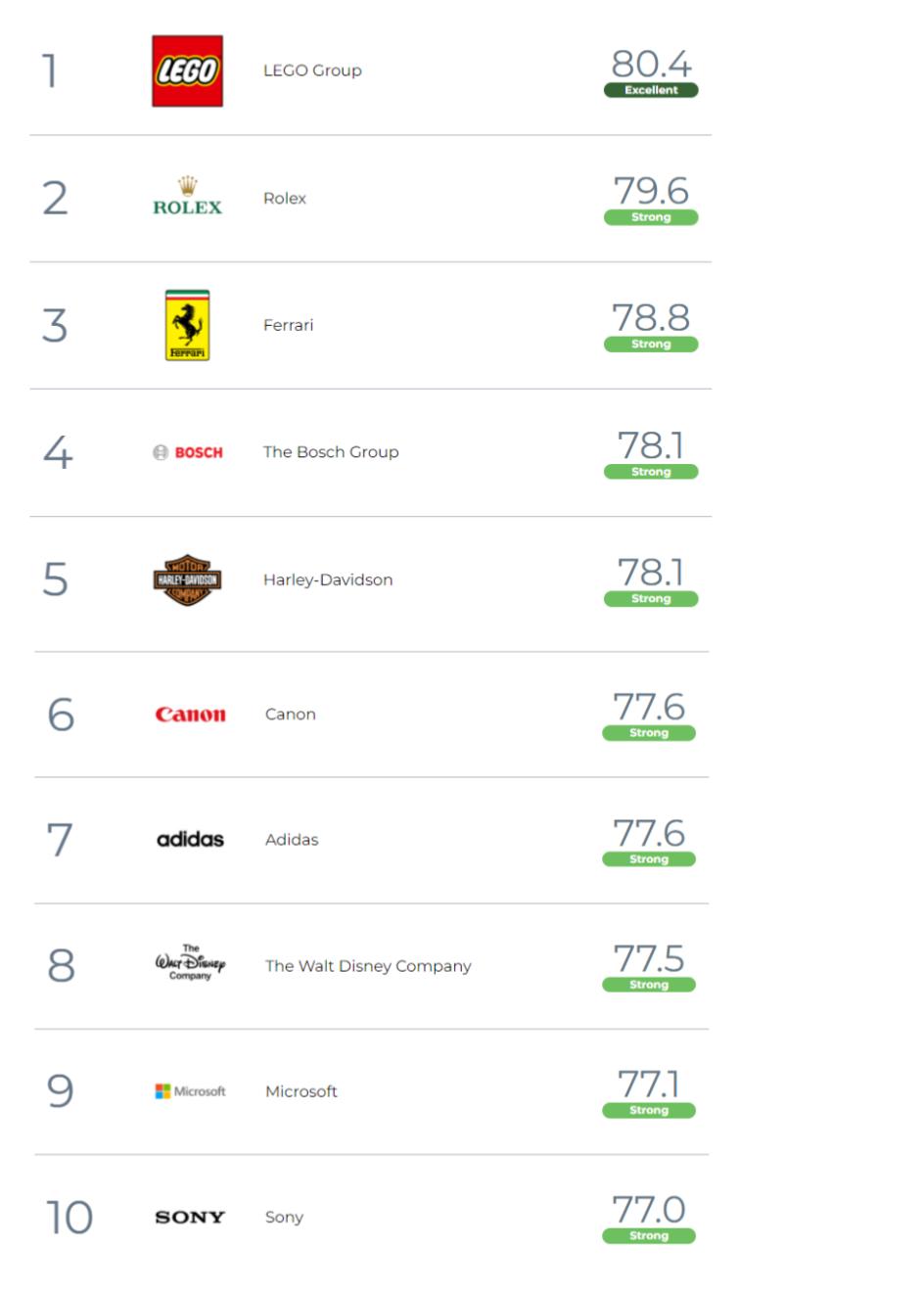Screen dimensions: 924x1293
Task: Click the Walt Disney Company logo
Action: click(x=190, y=963)
